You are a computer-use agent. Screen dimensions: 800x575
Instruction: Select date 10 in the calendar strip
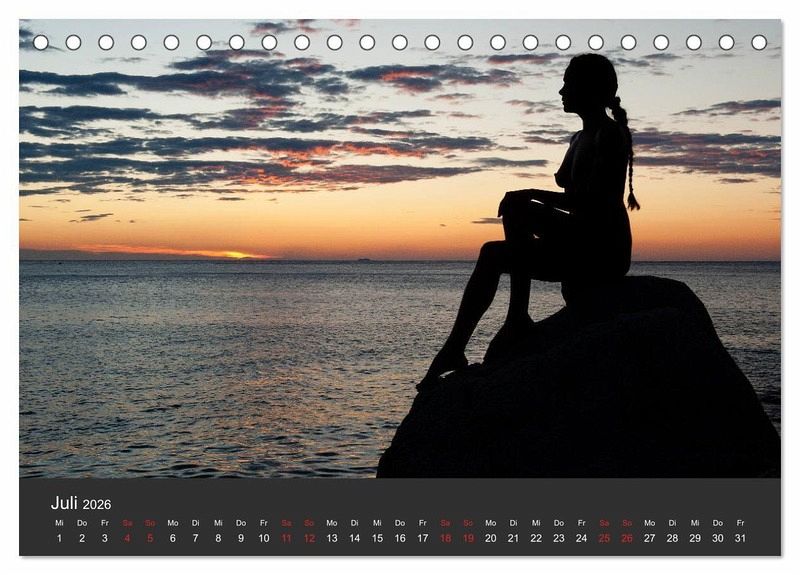[x=264, y=538]
